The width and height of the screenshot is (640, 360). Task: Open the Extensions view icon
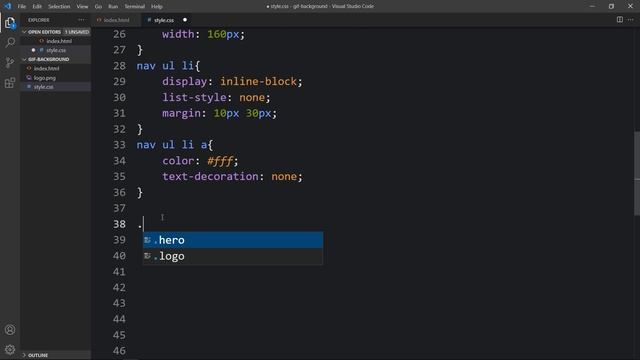(10, 83)
